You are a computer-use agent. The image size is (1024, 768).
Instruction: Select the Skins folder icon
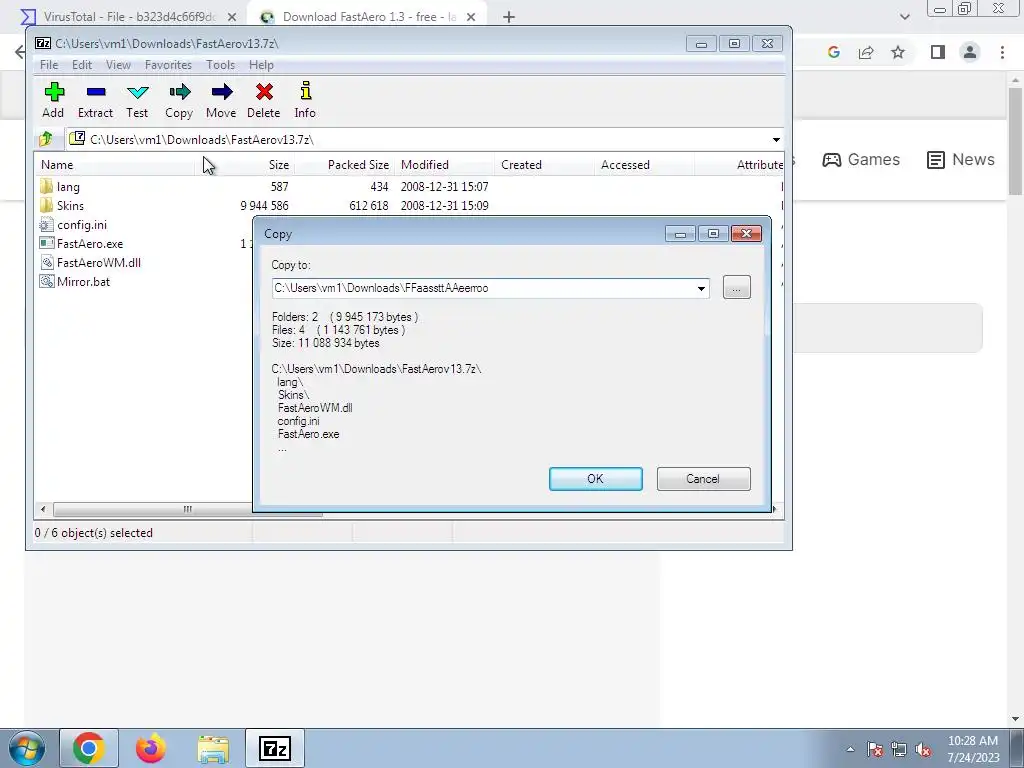coord(46,206)
